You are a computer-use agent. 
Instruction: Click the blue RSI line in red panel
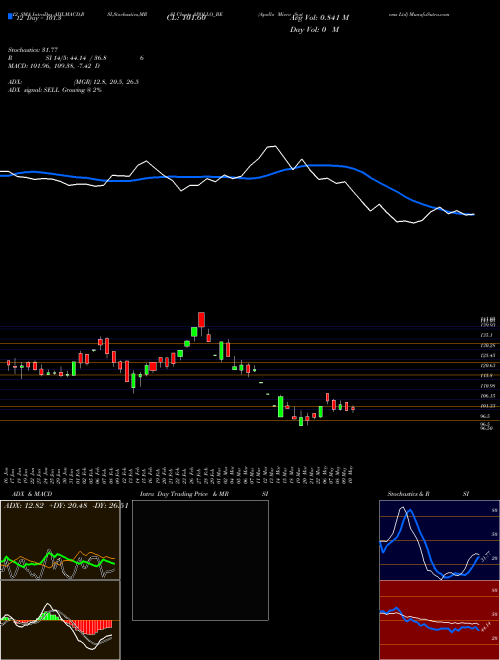click(x=429, y=622)
